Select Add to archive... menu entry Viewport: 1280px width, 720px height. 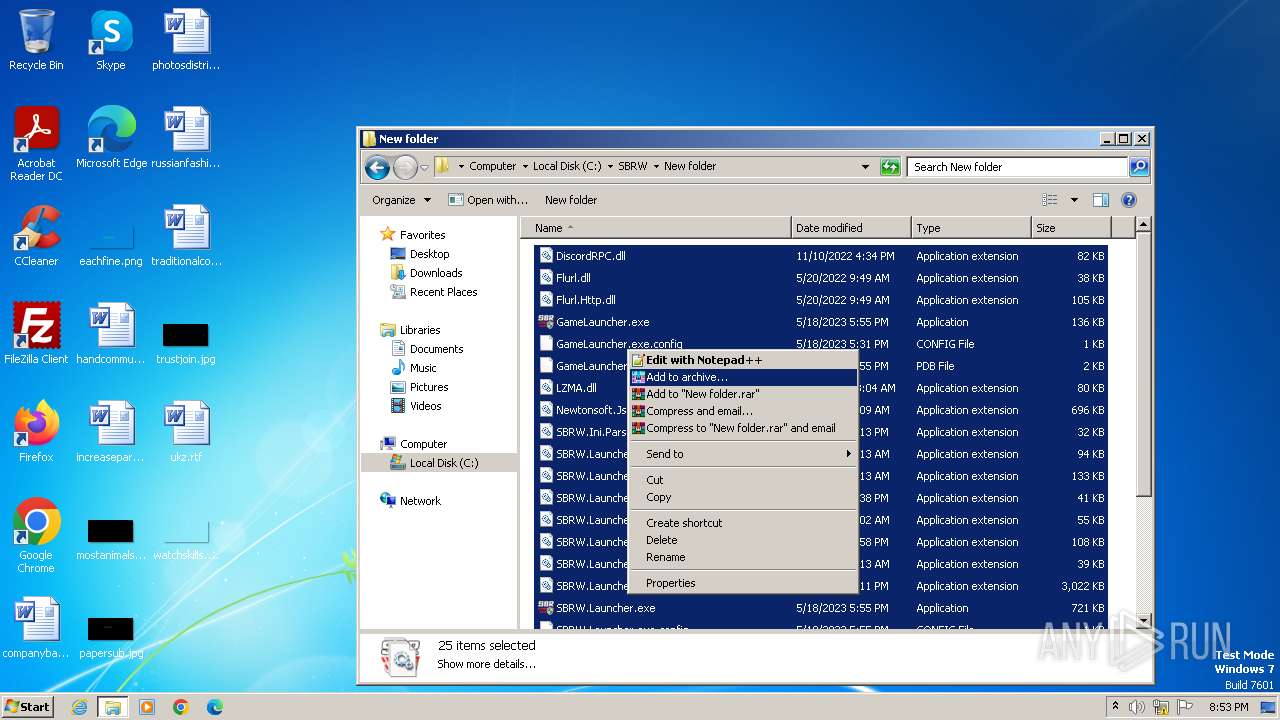click(x=742, y=377)
